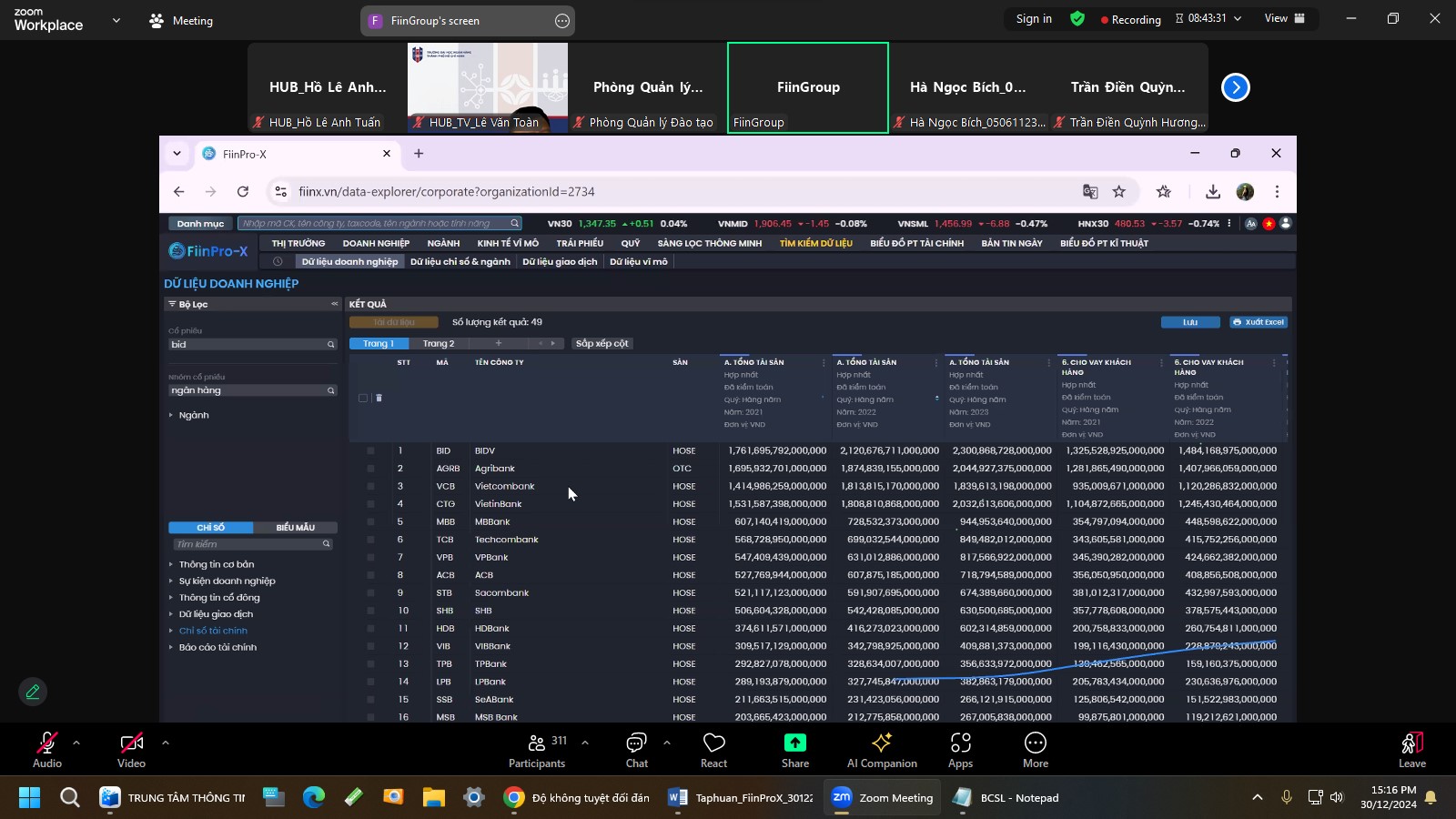The image size is (1456, 819).
Task: Open the More options menu in Zoom
Action: point(1036,750)
